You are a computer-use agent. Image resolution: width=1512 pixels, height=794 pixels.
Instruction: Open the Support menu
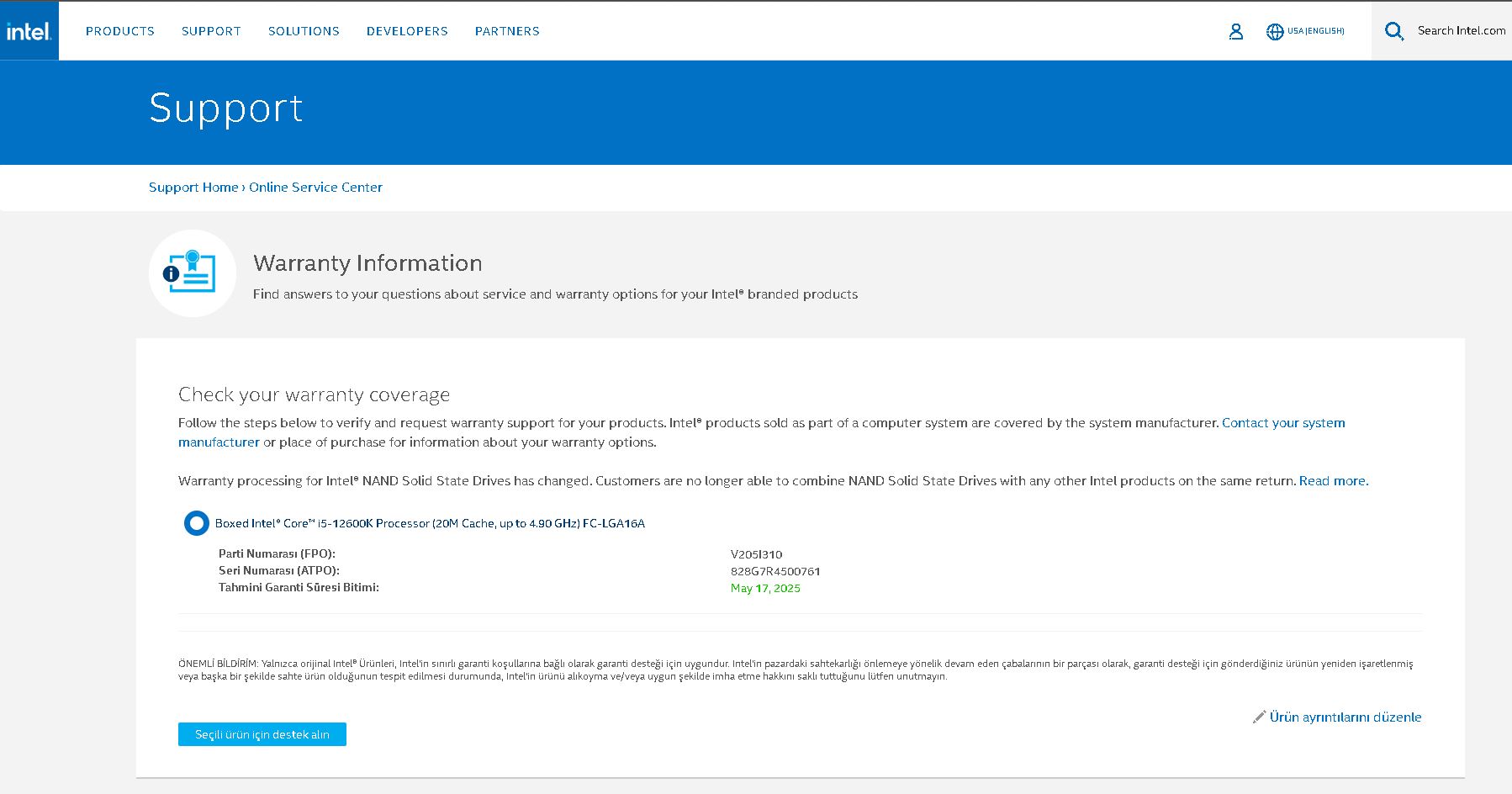point(211,31)
